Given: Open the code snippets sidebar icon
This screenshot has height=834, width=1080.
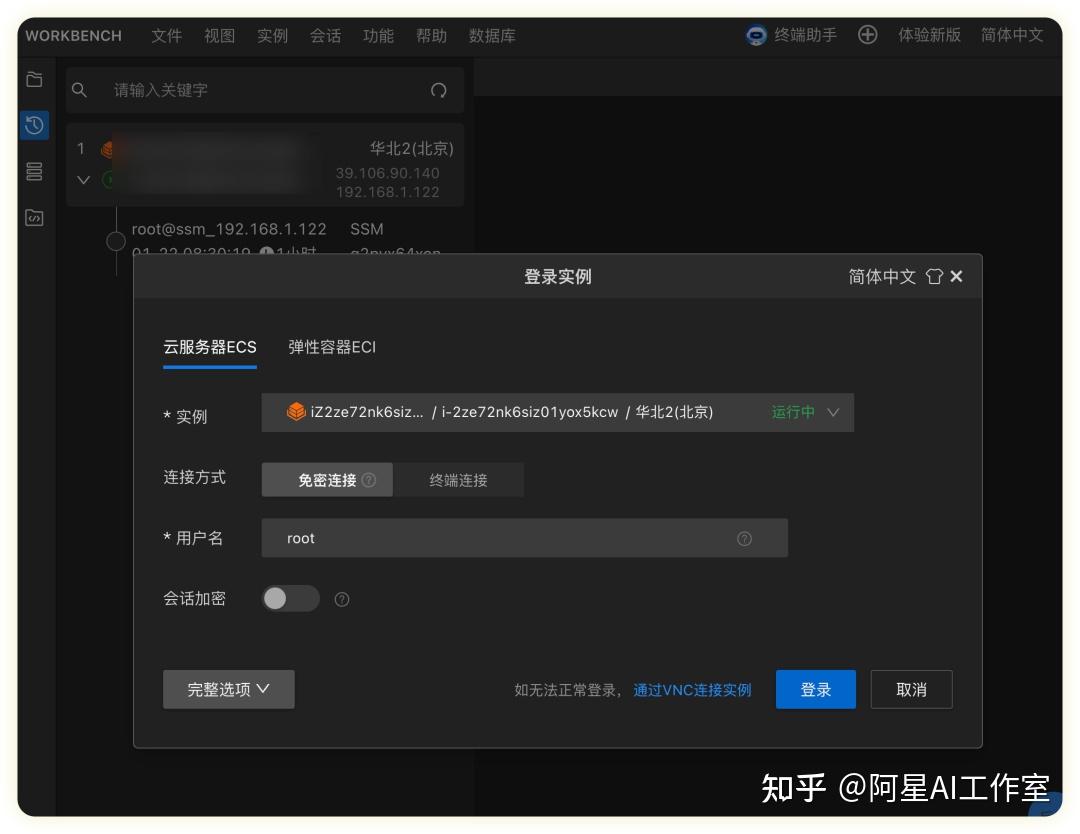Looking at the screenshot, I should (34, 217).
